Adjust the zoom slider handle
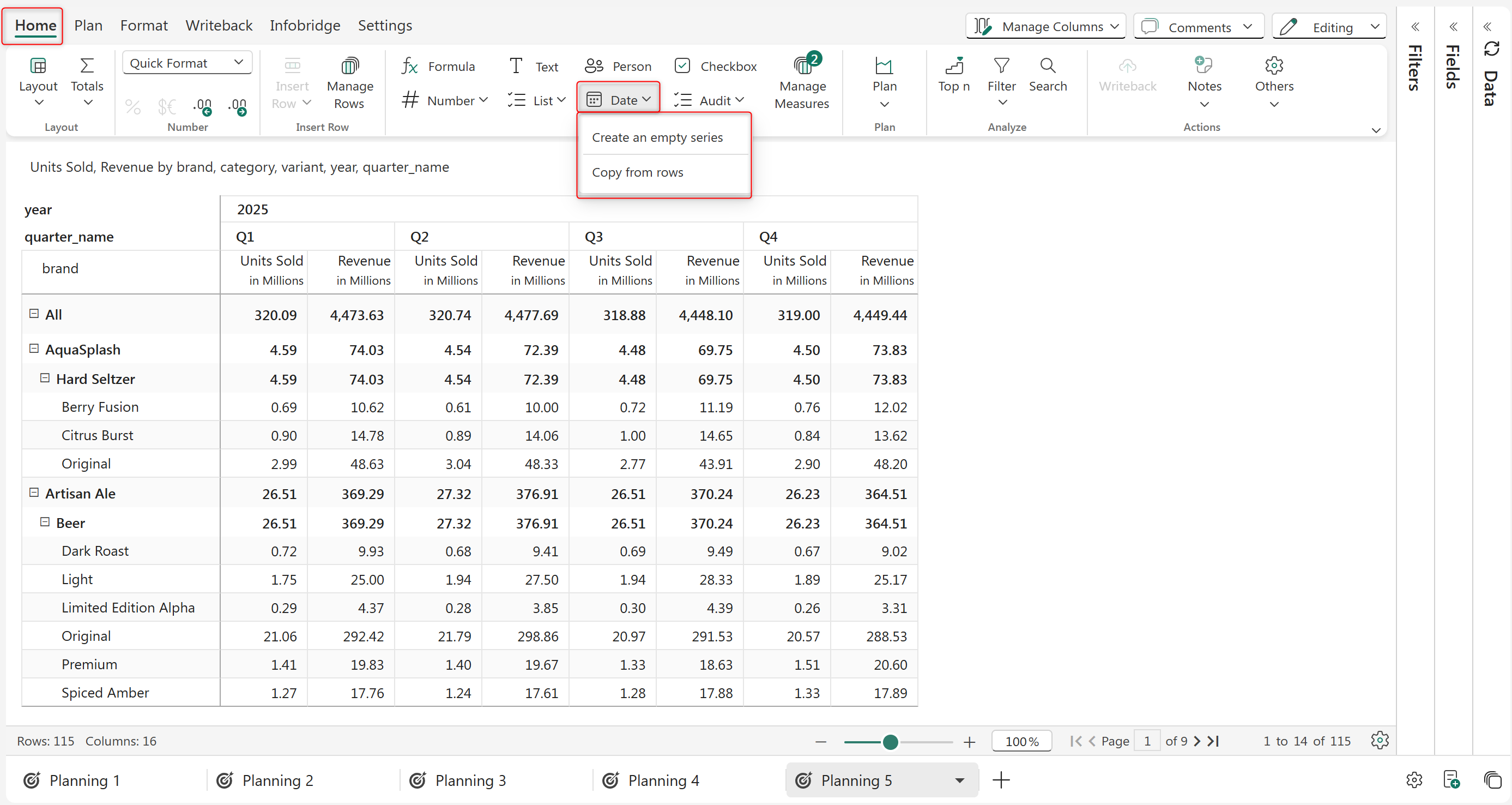Image resolution: width=1512 pixels, height=805 pixels. [x=890, y=742]
